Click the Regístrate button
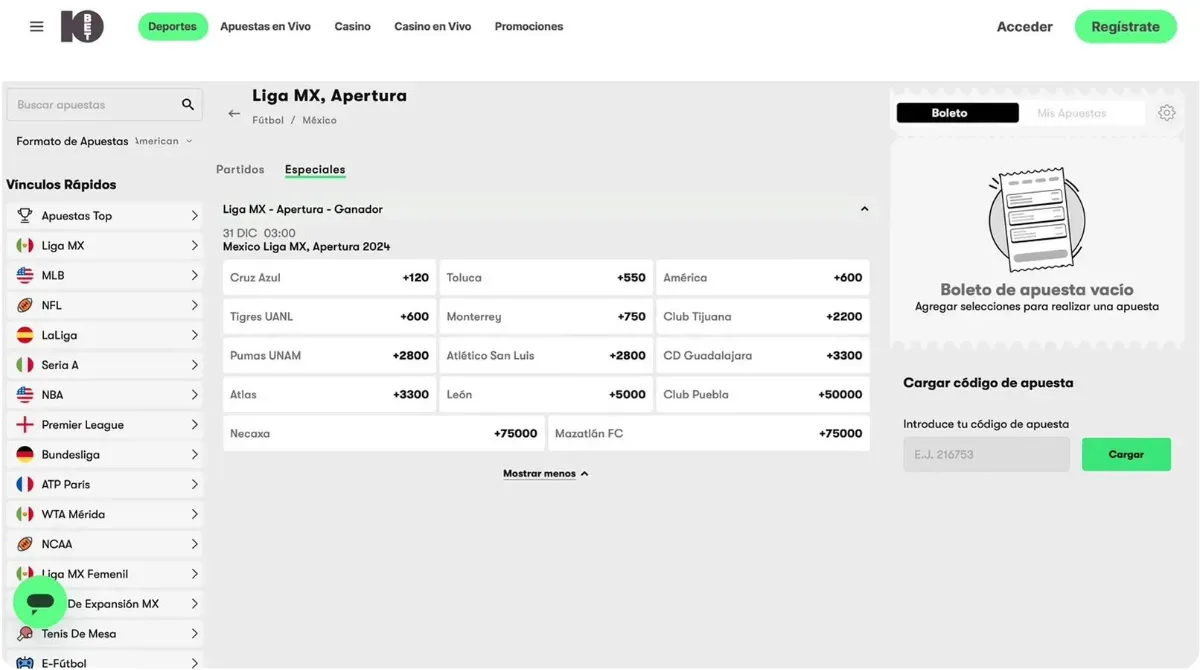Viewport: 1200px width, 670px height. tap(1126, 27)
